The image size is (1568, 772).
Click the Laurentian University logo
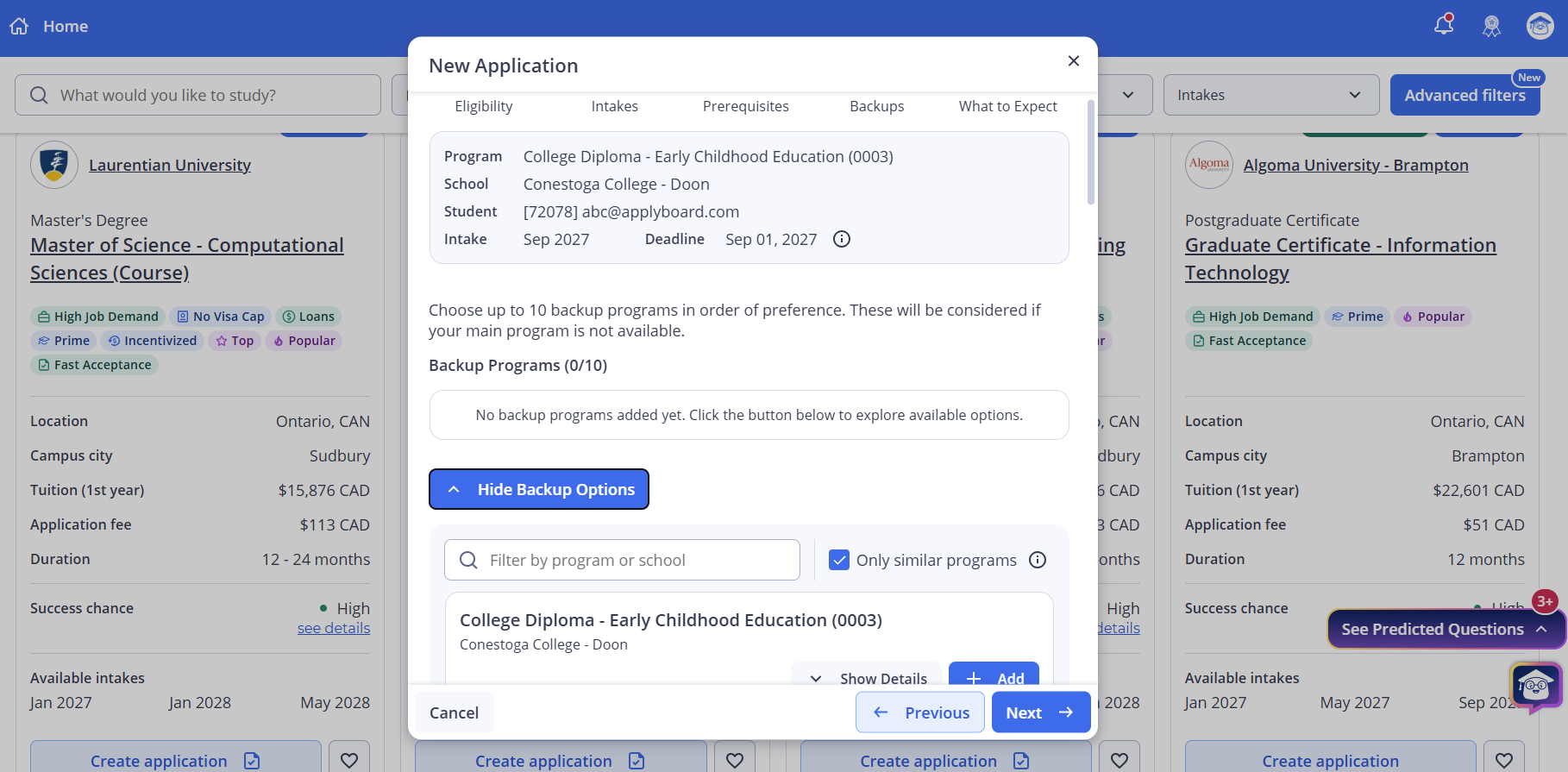(54, 165)
